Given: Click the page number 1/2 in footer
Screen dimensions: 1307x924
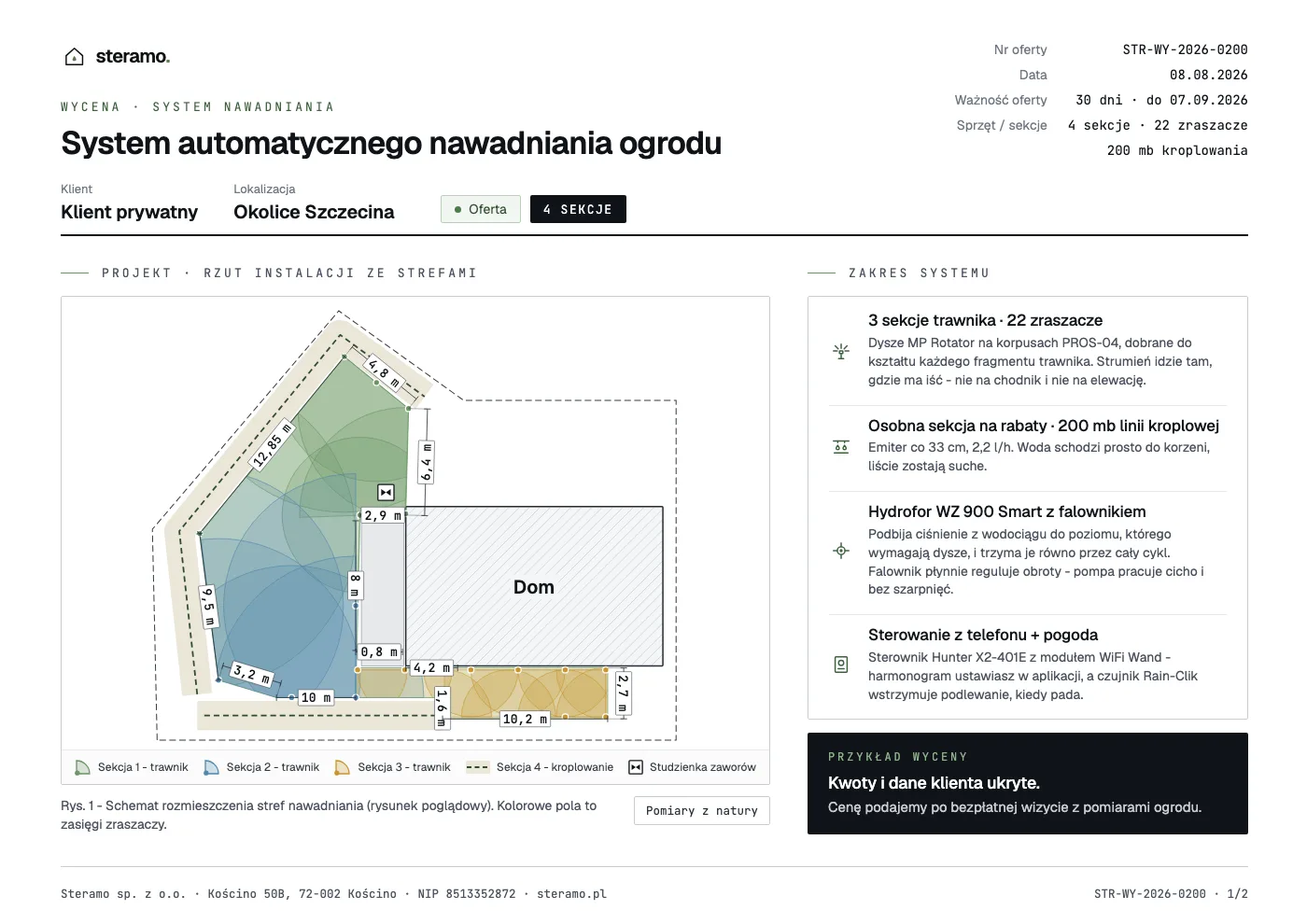Looking at the screenshot, I should tap(1237, 894).
